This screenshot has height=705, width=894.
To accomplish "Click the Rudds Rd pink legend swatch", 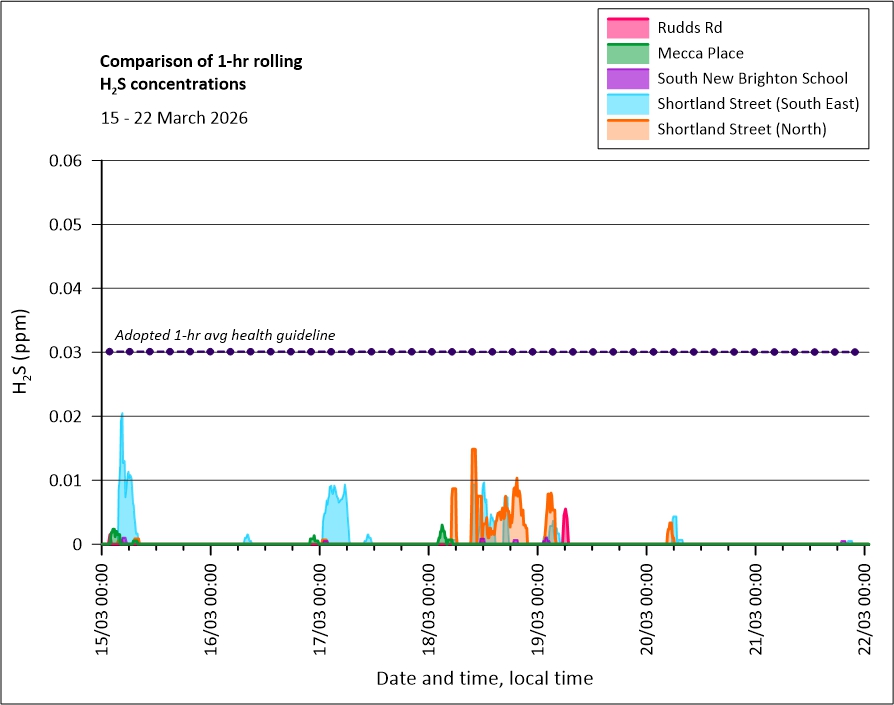I will point(627,28).
